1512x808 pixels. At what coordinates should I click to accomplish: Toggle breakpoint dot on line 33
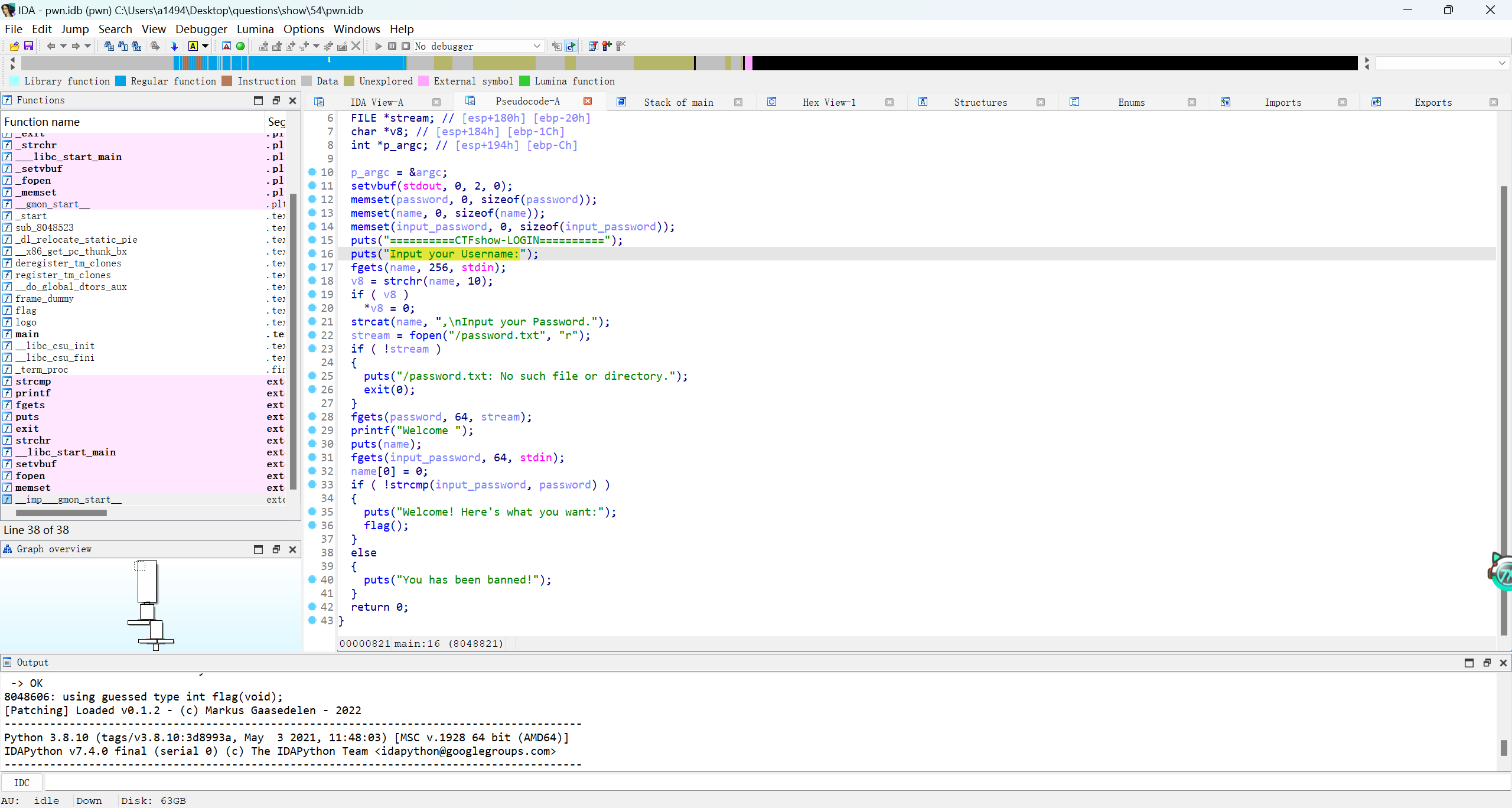[x=312, y=484]
